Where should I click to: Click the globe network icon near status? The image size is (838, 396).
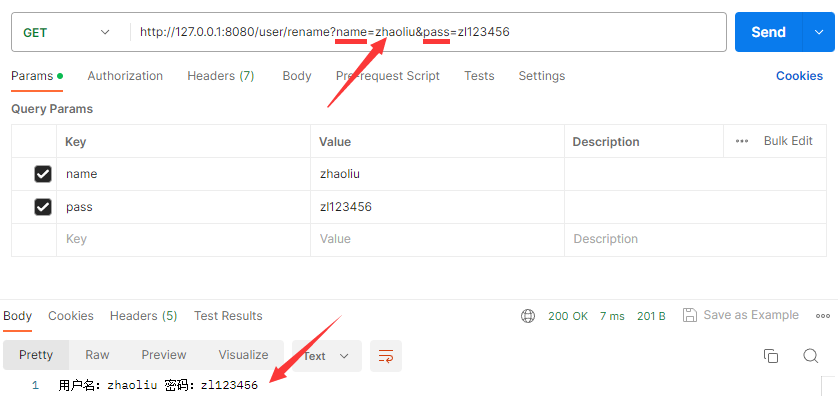point(527,316)
